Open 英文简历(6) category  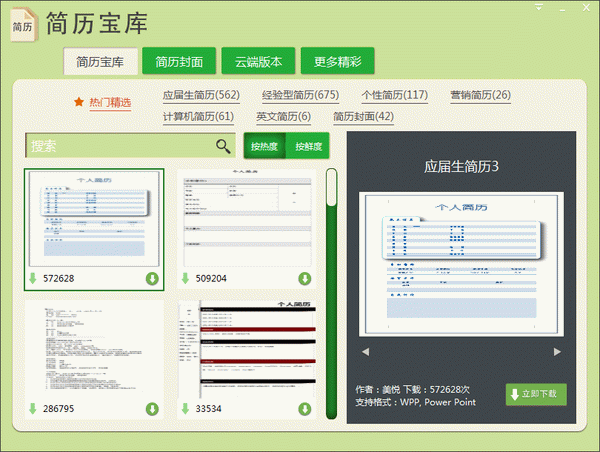click(284, 116)
